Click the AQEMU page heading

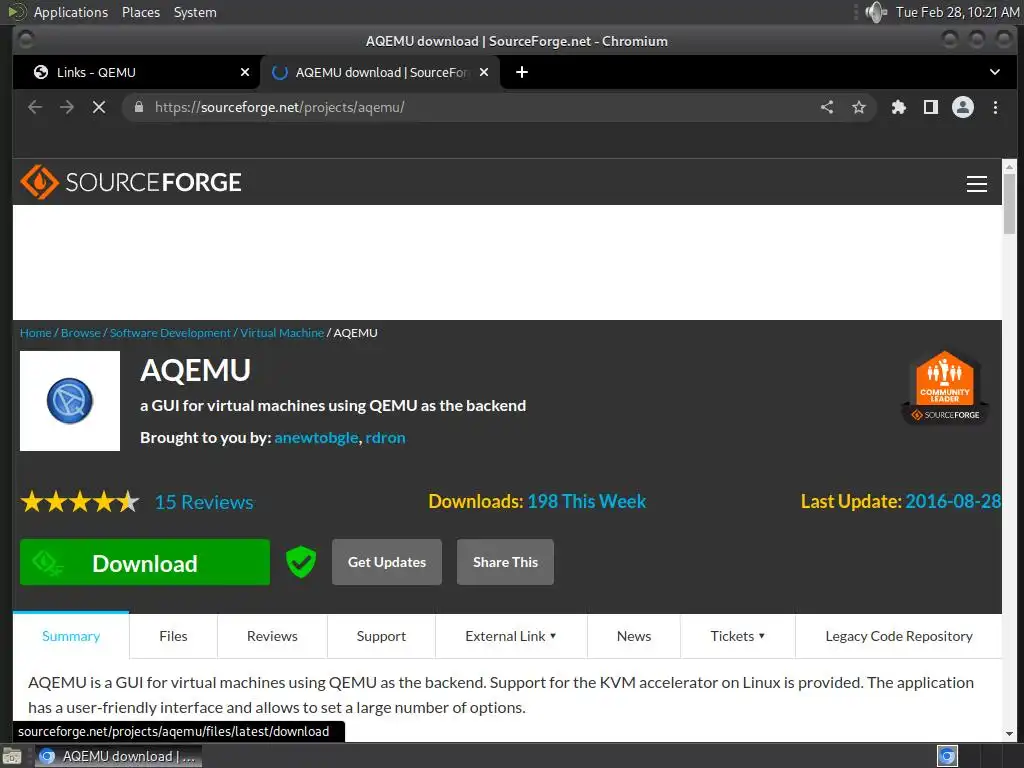coord(195,370)
